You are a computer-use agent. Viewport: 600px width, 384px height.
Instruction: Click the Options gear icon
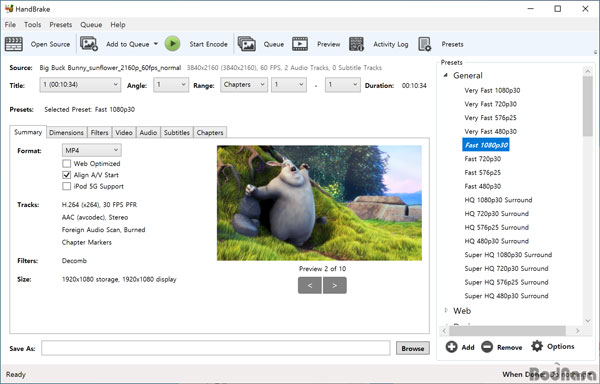click(x=537, y=346)
